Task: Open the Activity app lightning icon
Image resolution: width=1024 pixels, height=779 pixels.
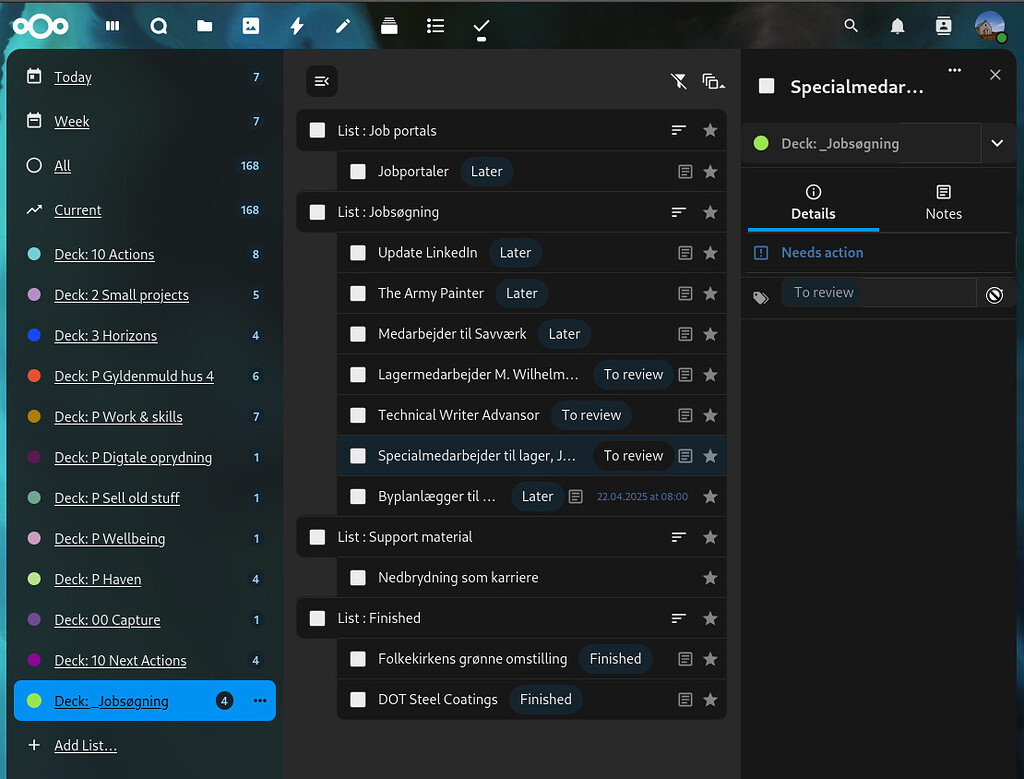Action: coord(296,26)
